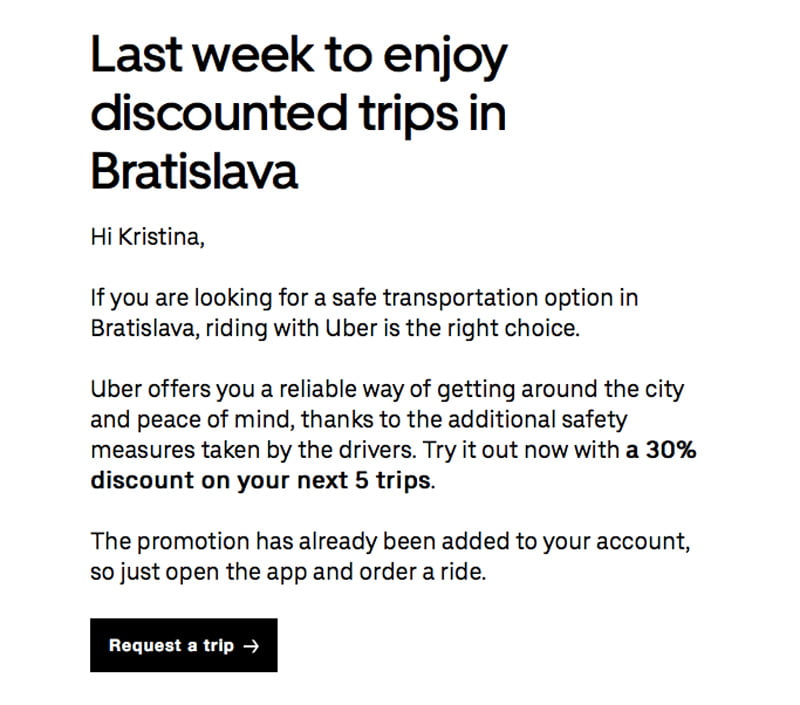800x705 pixels.
Task: Click the line 'The promotion has already been added'
Action: point(390,541)
